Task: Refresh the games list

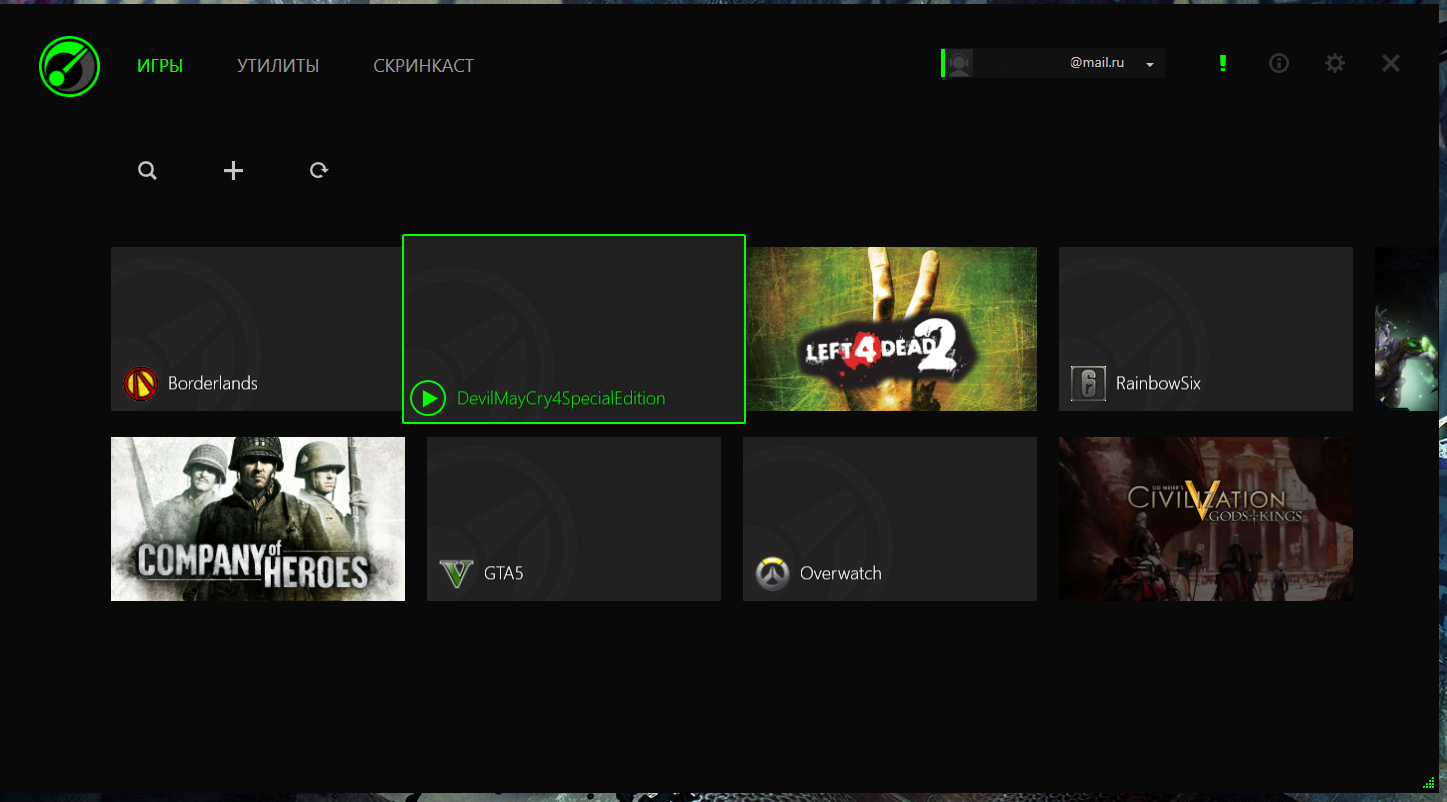Action: 319,171
